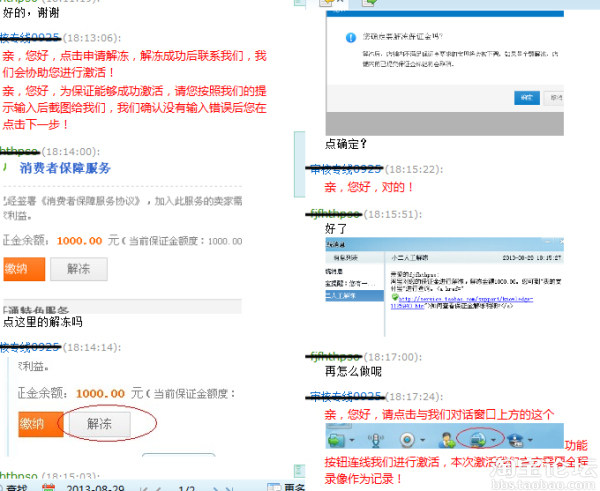Open the calendar icon beside the date
Viewport: 600px width, 491px height.
[x=48, y=488]
